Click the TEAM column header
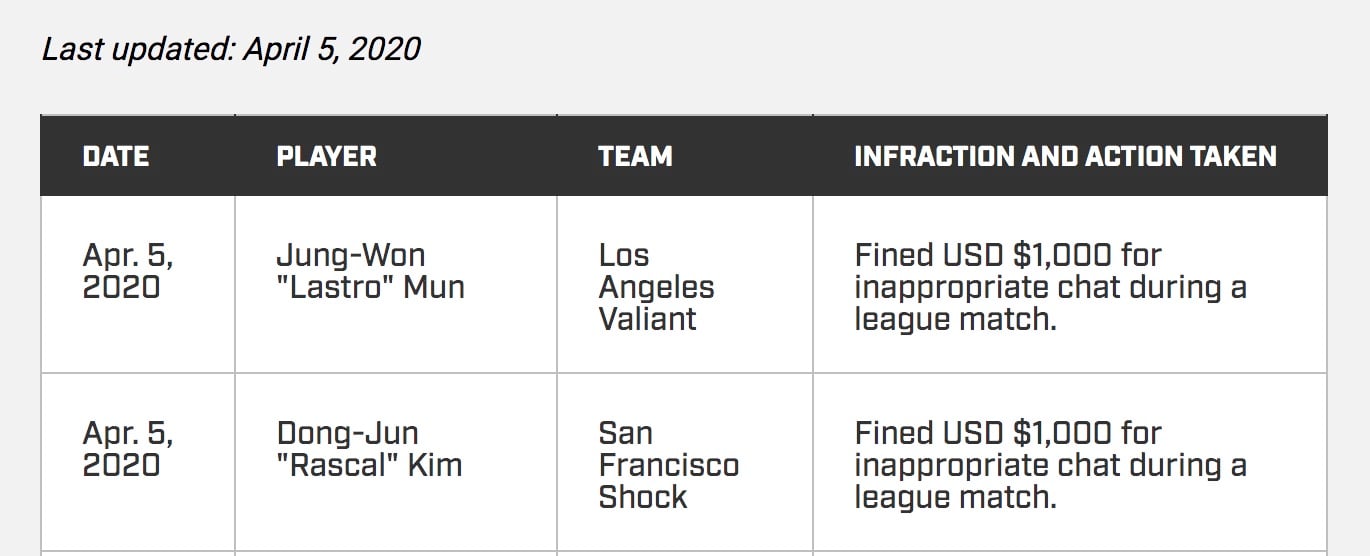Viewport: 1370px width, 556px height. (635, 156)
